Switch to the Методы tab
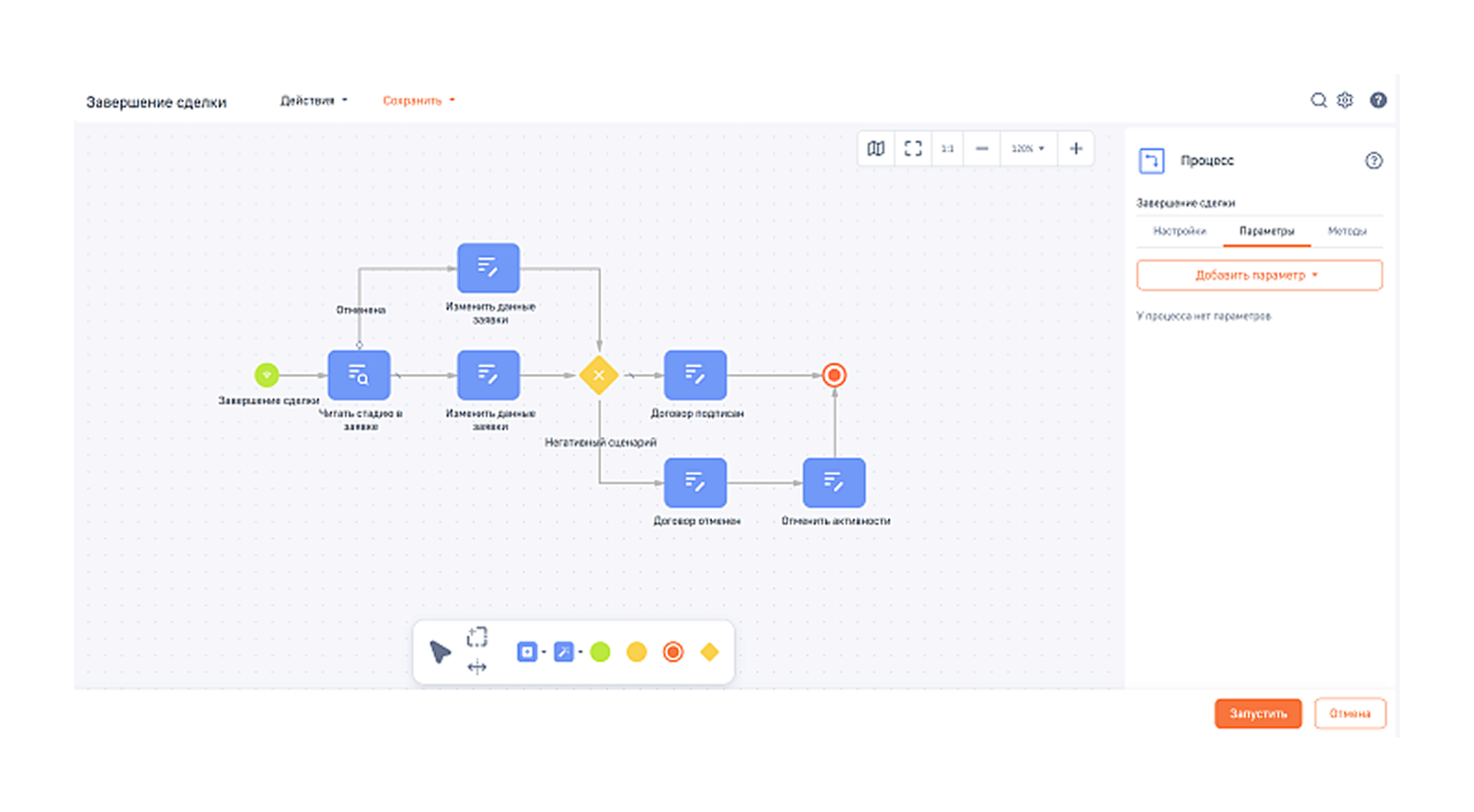 pos(1347,231)
